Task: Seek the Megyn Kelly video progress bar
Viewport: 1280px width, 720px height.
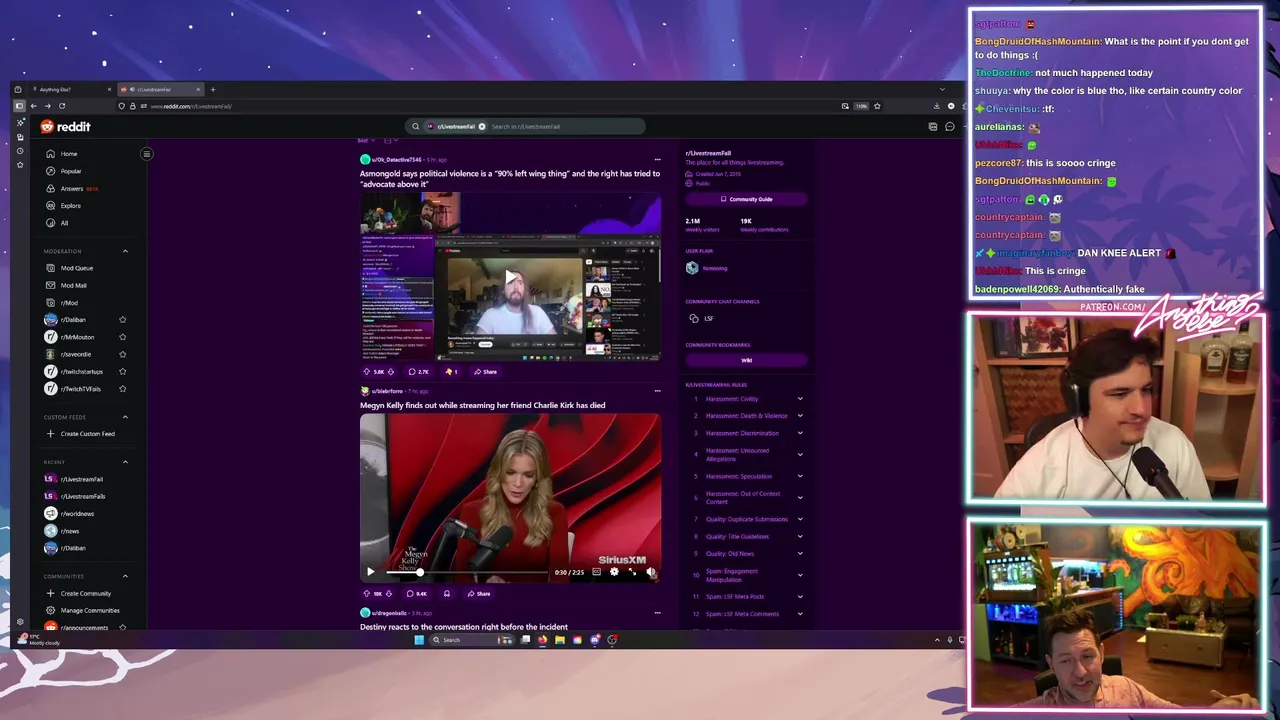Action: [x=467, y=573]
